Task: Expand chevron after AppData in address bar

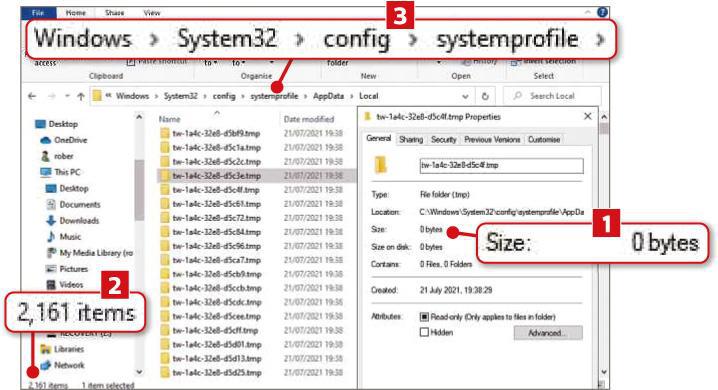Action: (x=352, y=96)
